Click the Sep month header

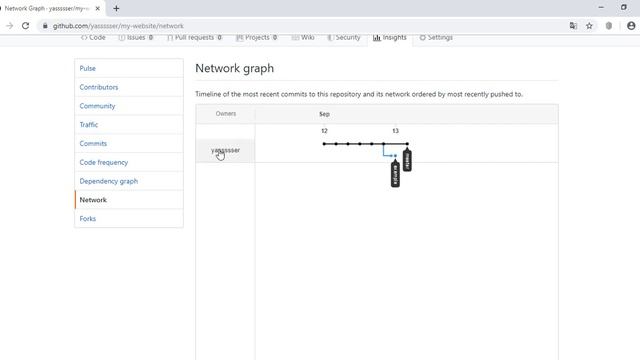[x=324, y=114]
